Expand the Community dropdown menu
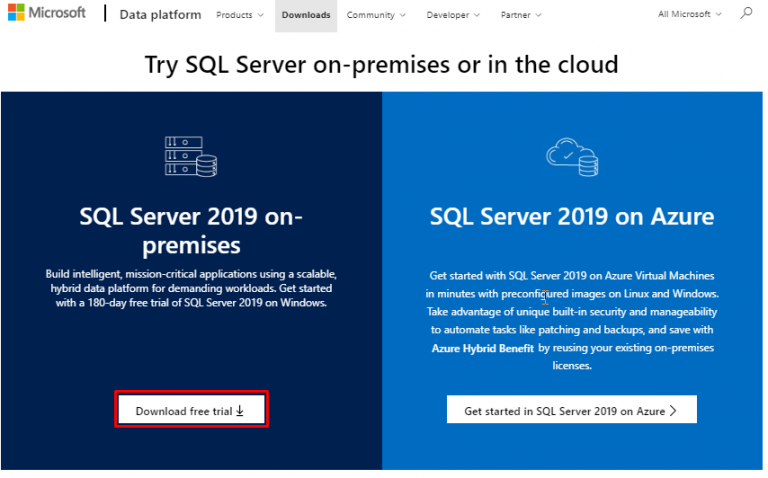Screen dimensions: 768x478 (x=376, y=15)
